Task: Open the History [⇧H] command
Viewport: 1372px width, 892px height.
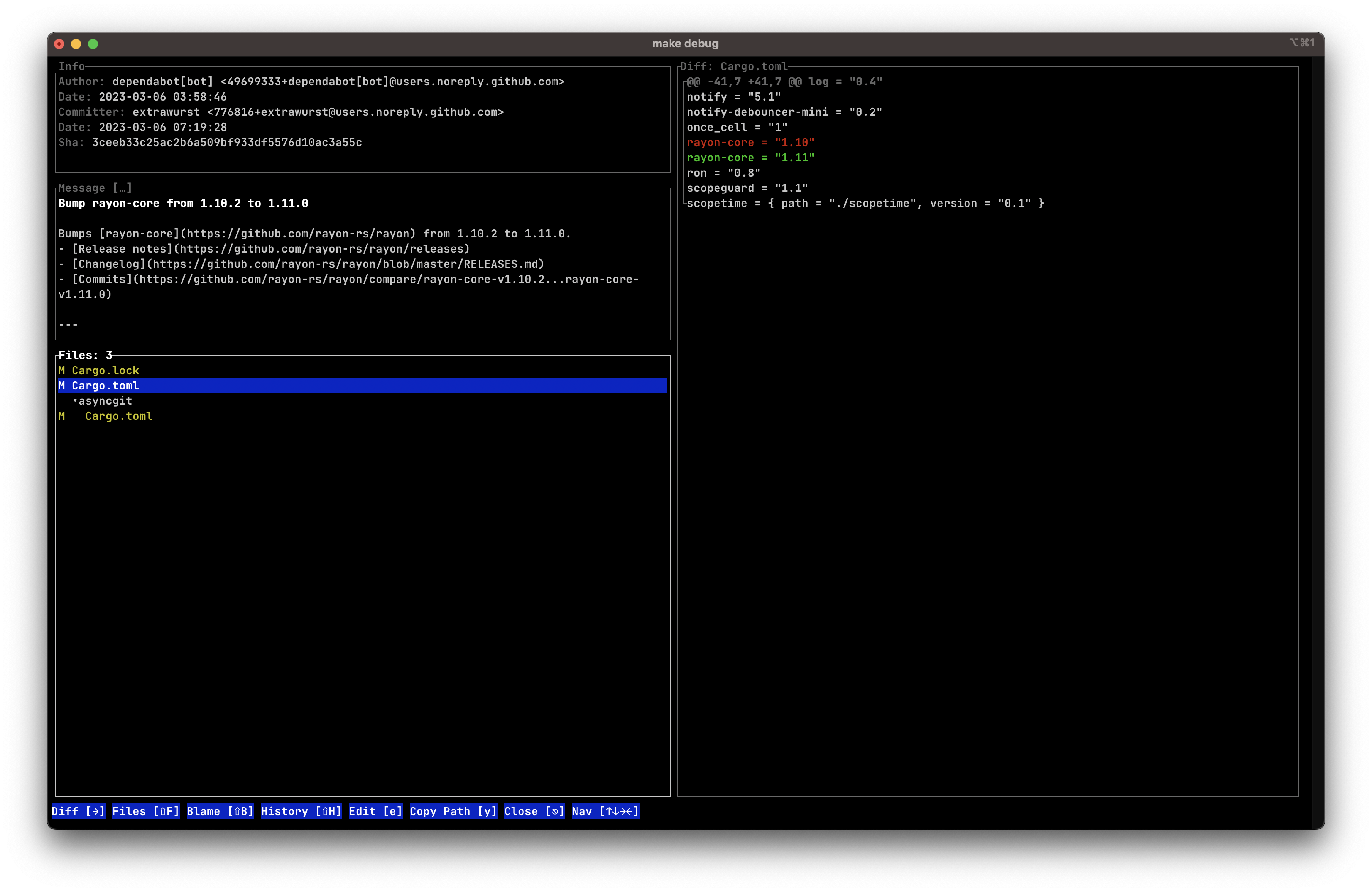Action: 302,811
